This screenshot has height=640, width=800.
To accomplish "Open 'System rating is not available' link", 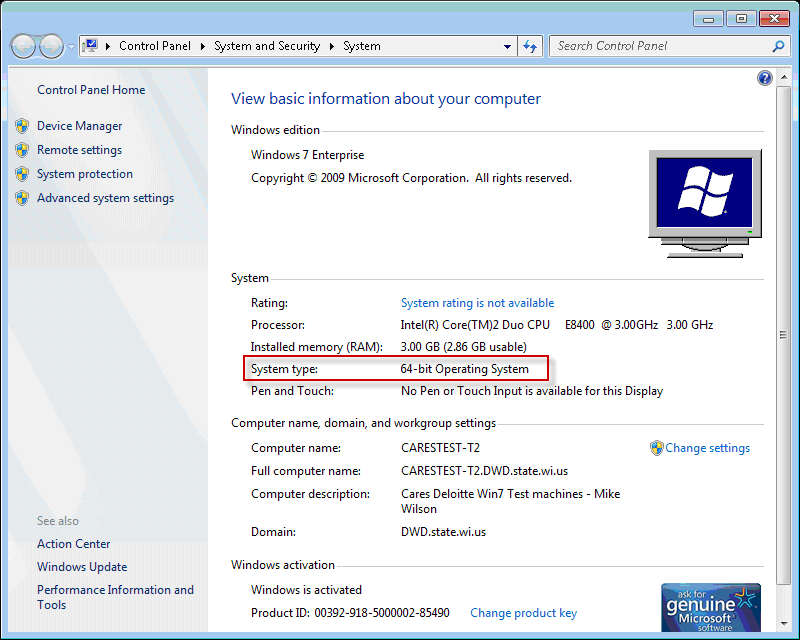I will (x=477, y=303).
